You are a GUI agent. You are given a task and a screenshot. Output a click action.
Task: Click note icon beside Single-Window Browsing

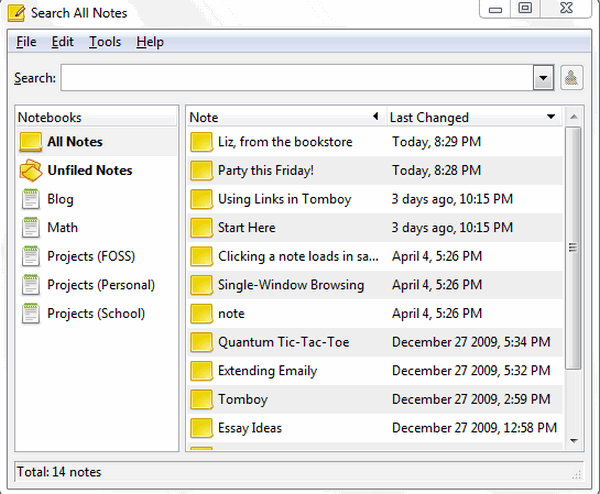pos(201,285)
